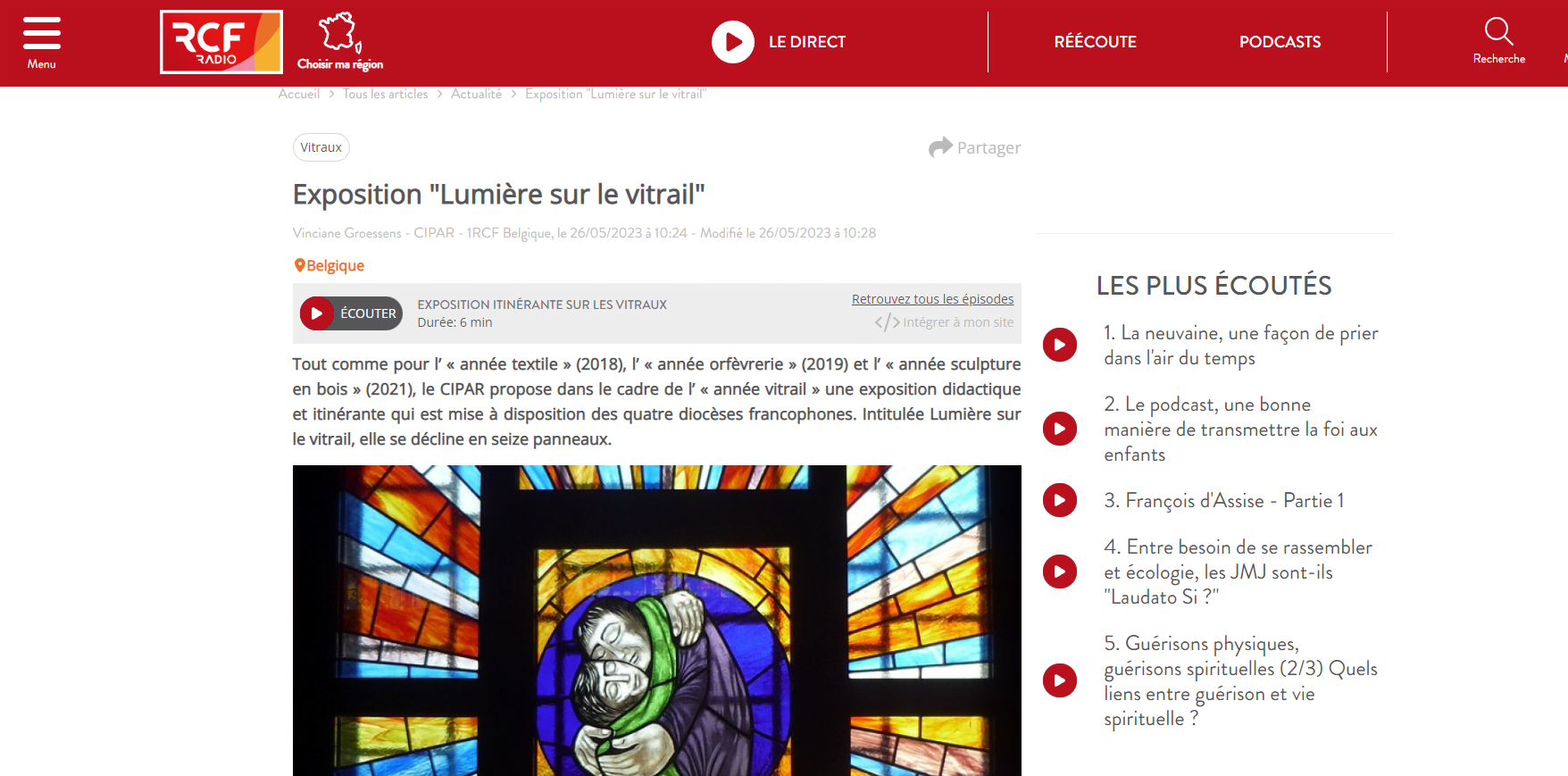Play La neuvaine episode in most listened
This screenshot has height=776, width=1568.
[x=1060, y=345]
